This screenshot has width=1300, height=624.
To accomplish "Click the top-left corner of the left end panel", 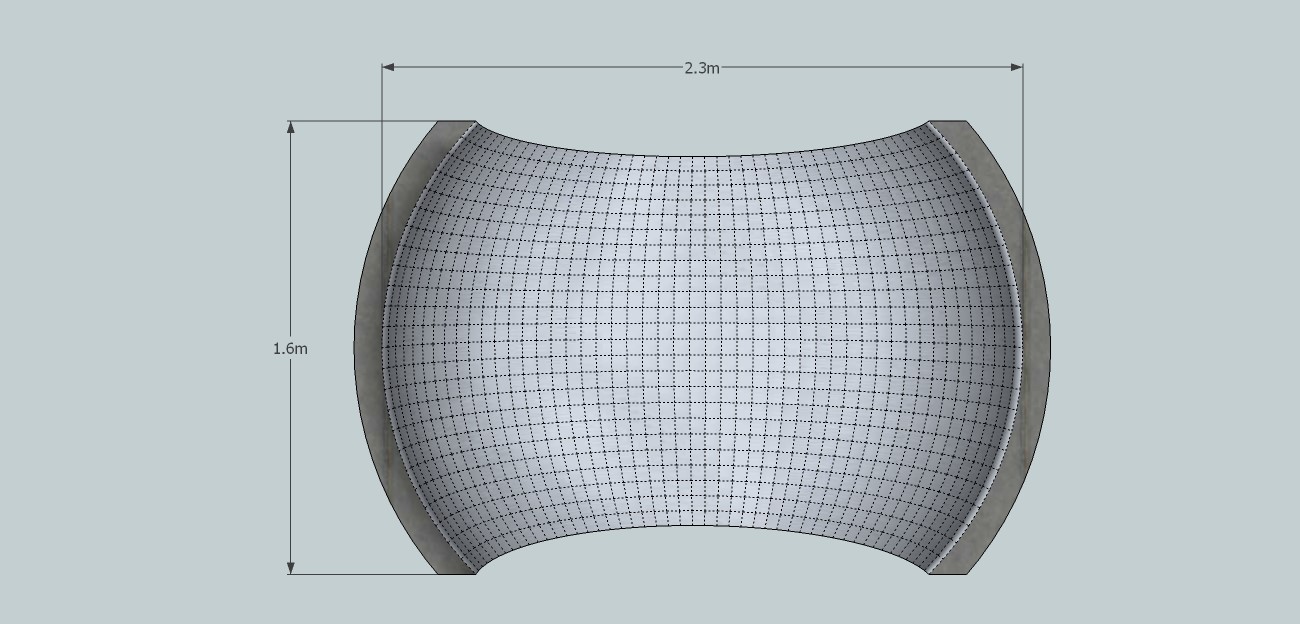I will pyautogui.click(x=440, y=122).
